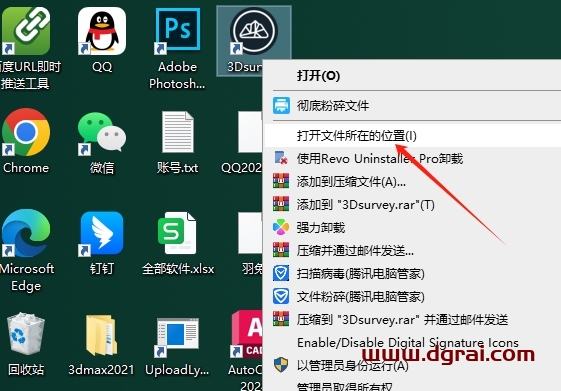Select the QQ202... file icon

[250, 132]
